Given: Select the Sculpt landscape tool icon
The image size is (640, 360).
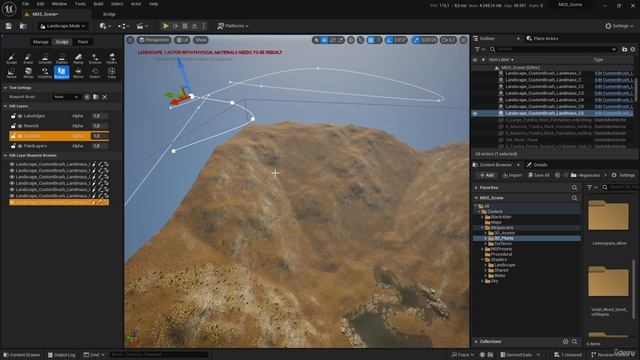Looking at the screenshot, I should pos(11,58).
